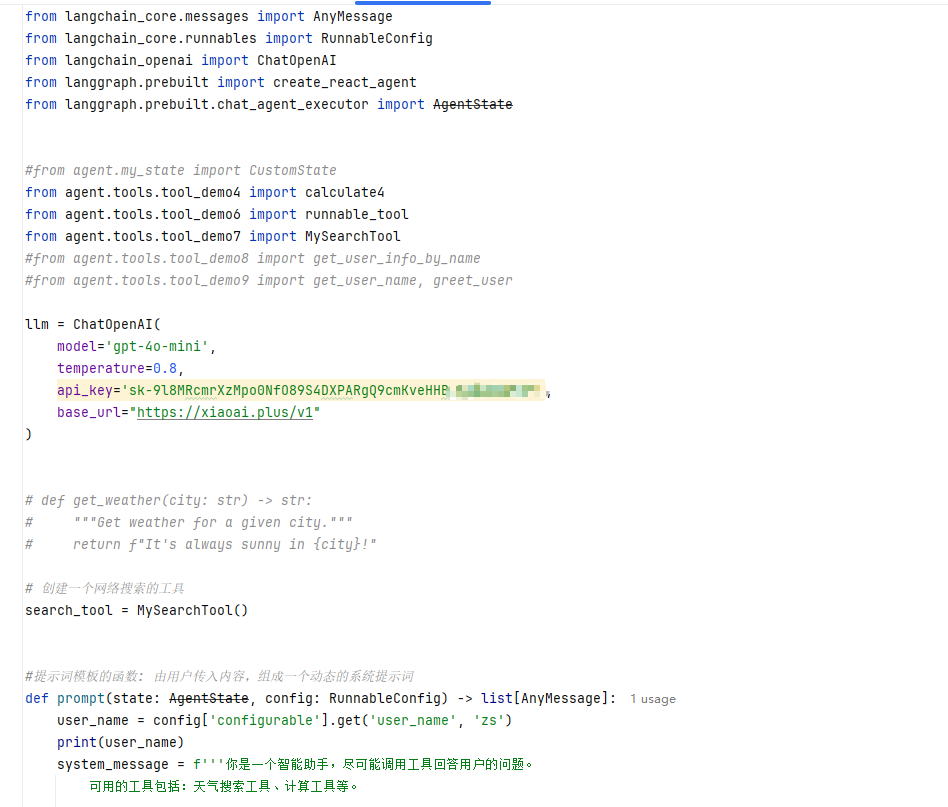Click "MySearchTool()" in the search_tool assignment
This screenshot has height=807, width=948.
[192, 611]
